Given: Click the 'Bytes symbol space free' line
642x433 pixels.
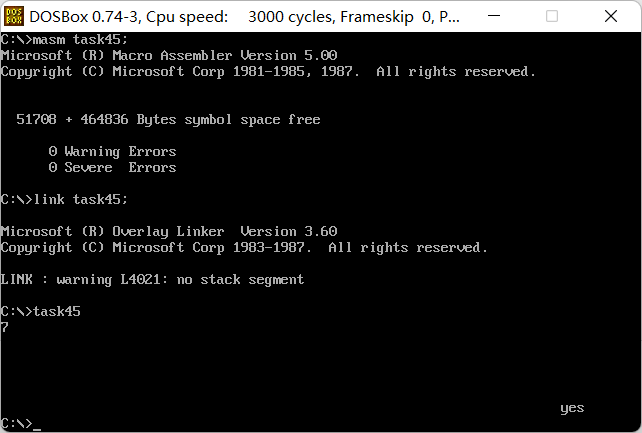Looking at the screenshot, I should coord(168,120).
